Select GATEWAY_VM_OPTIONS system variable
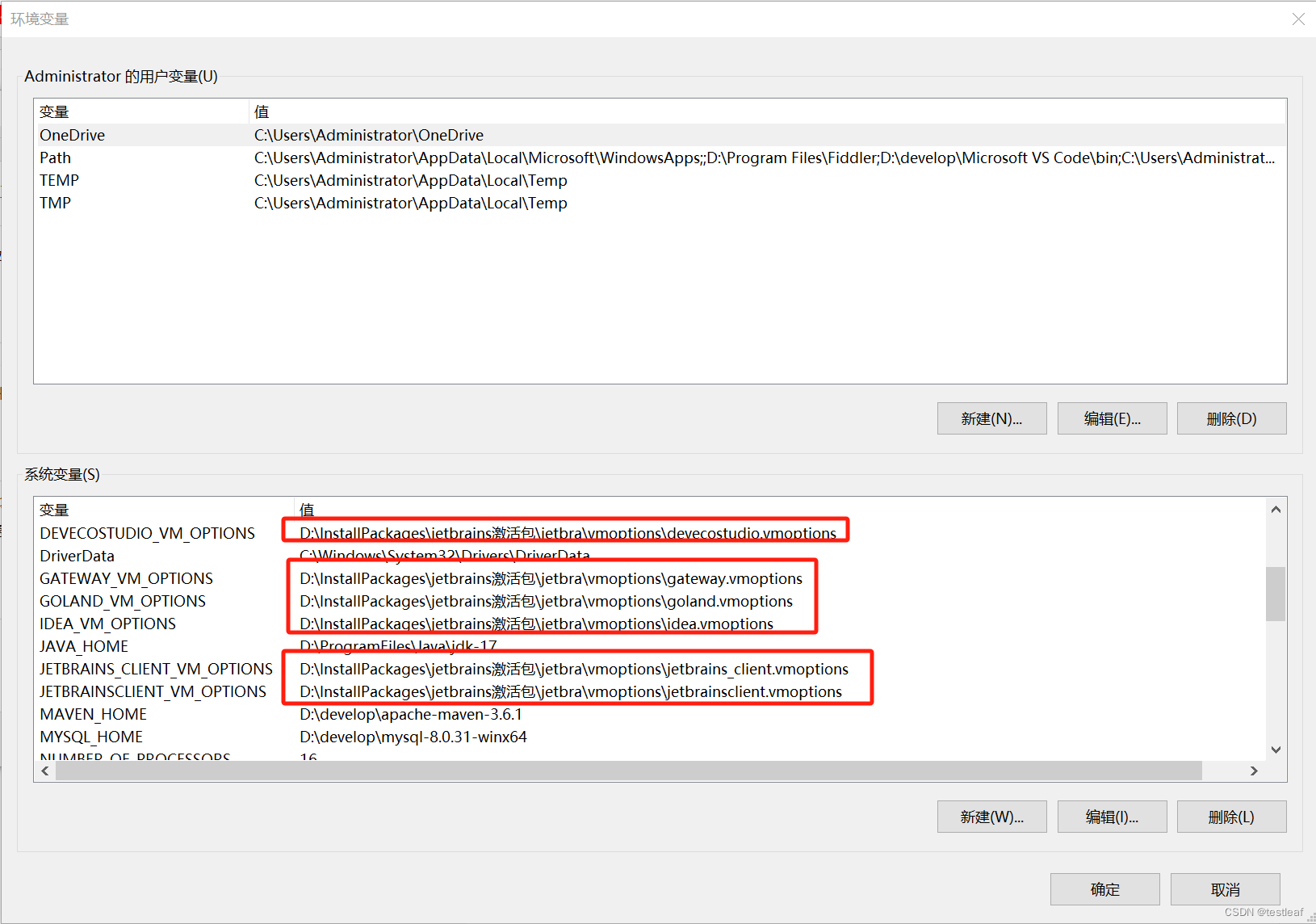The height and width of the screenshot is (924, 1316). click(x=126, y=578)
